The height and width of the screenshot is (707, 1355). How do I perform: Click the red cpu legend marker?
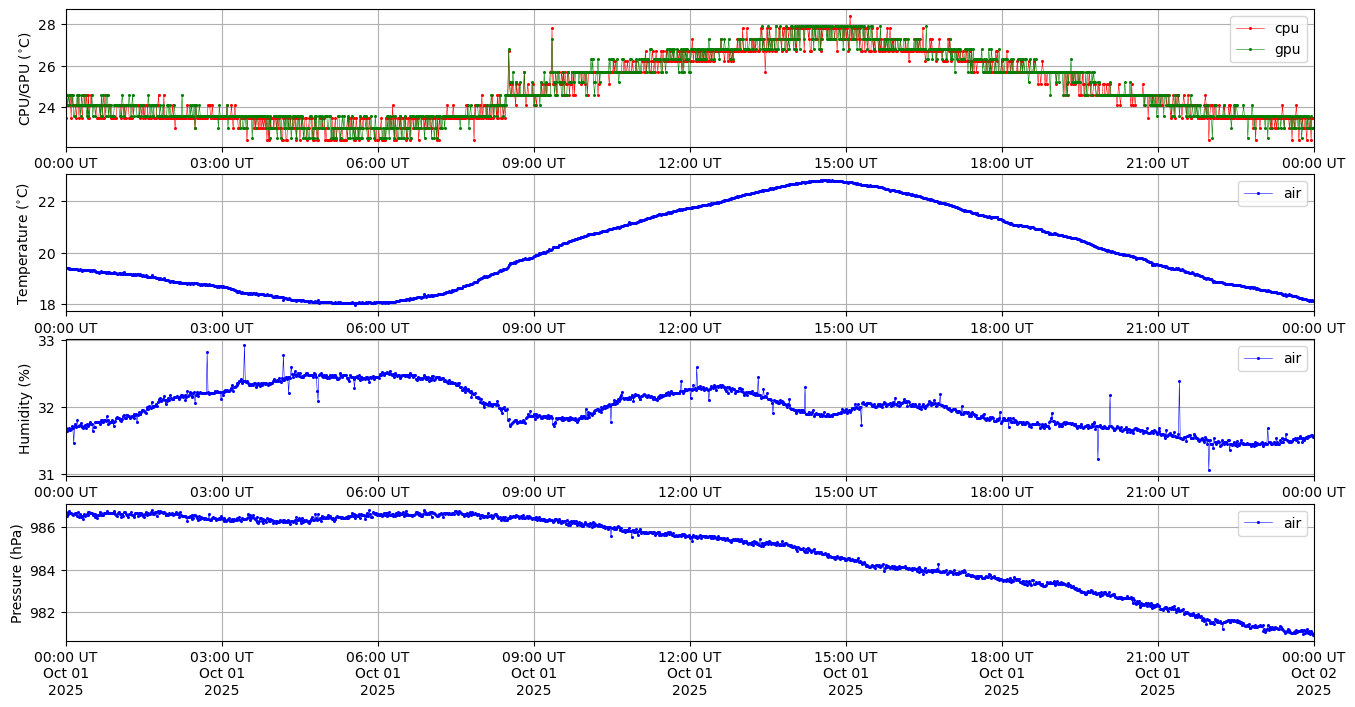[1251, 28]
